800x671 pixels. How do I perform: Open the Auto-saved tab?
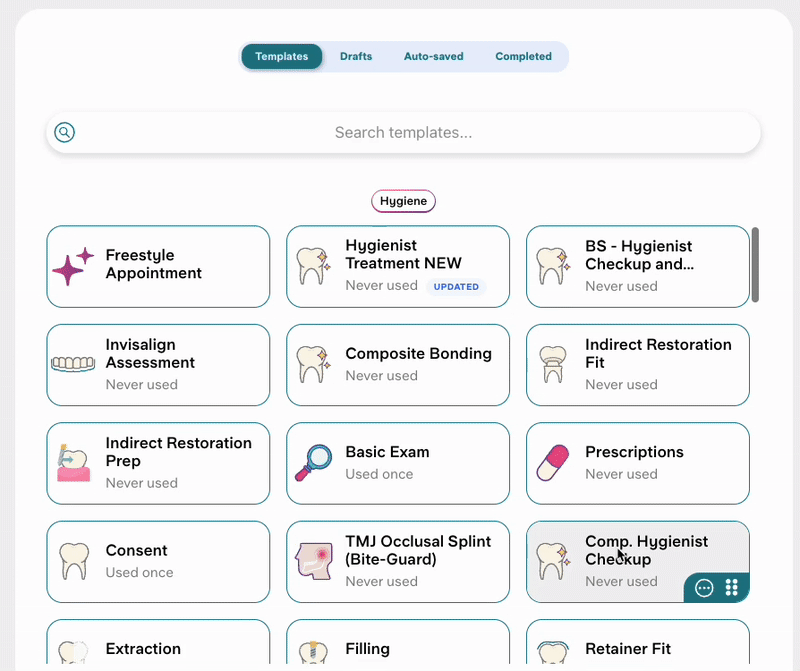point(433,57)
